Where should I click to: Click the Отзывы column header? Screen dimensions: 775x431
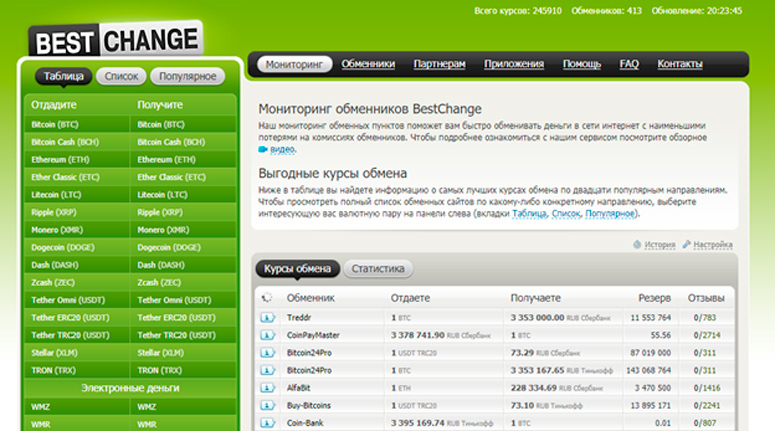coord(706,298)
